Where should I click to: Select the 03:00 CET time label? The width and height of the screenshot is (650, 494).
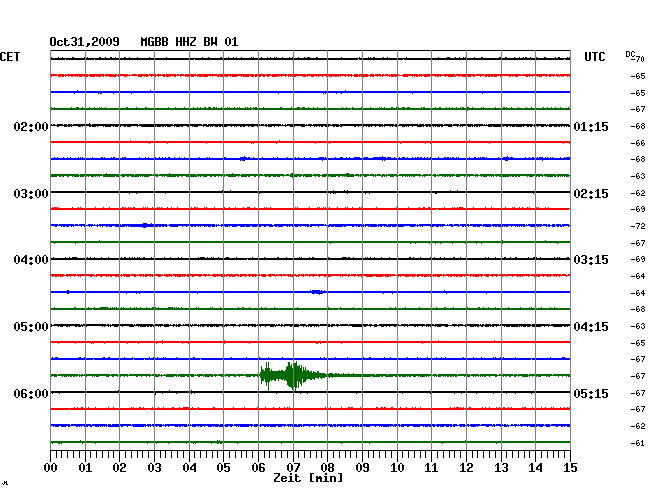point(31,194)
